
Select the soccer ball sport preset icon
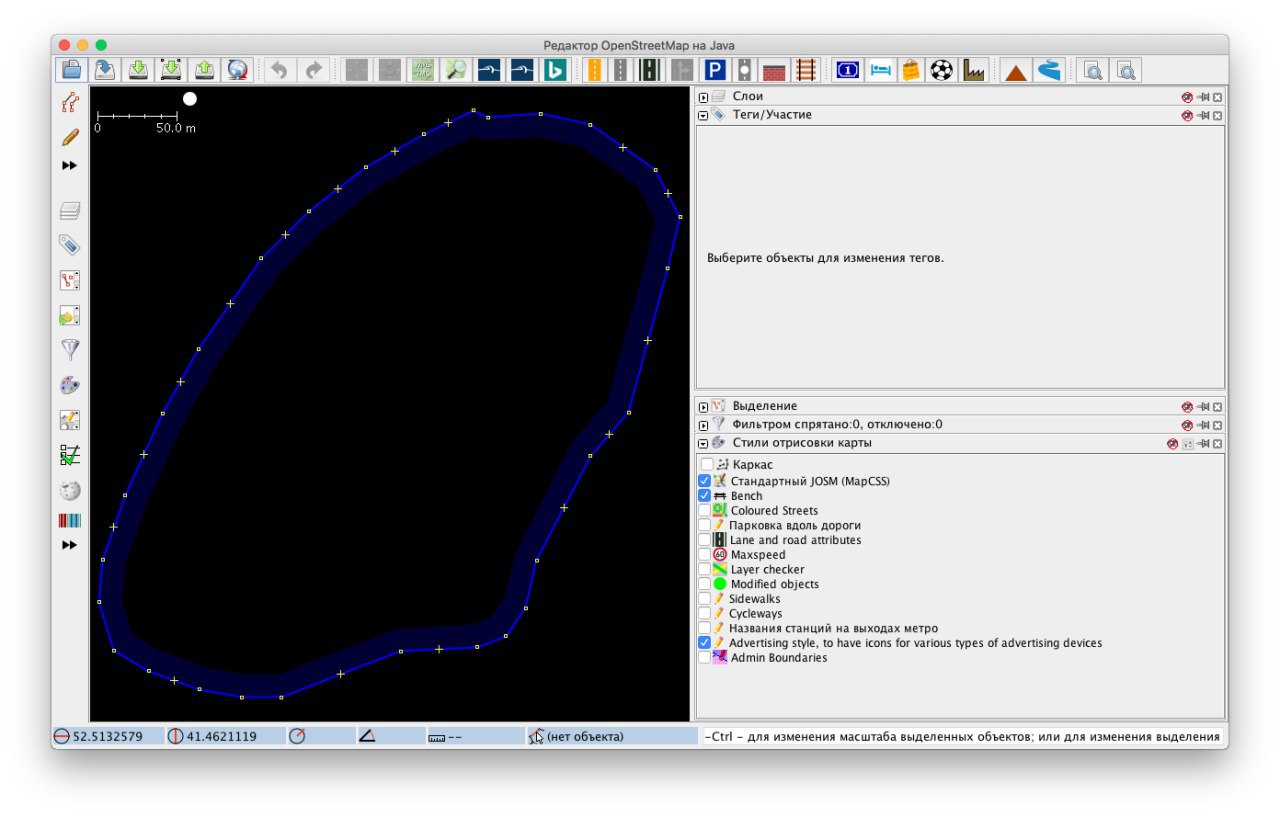[x=941, y=70]
